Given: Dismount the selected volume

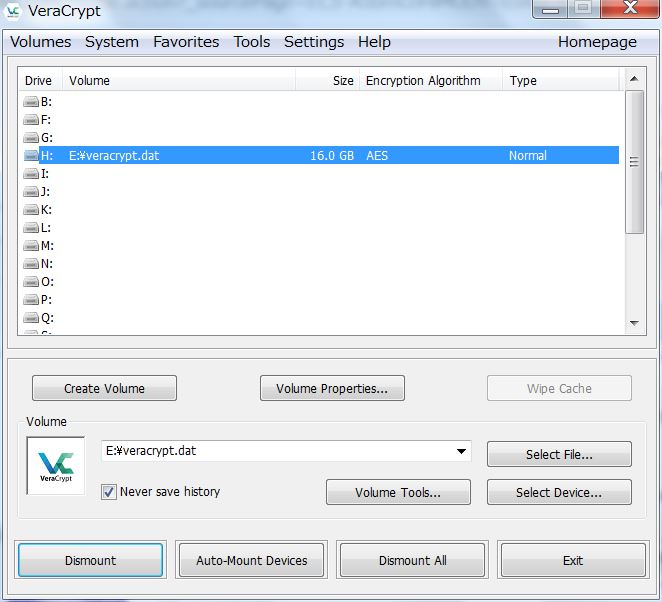Looking at the screenshot, I should point(90,560).
